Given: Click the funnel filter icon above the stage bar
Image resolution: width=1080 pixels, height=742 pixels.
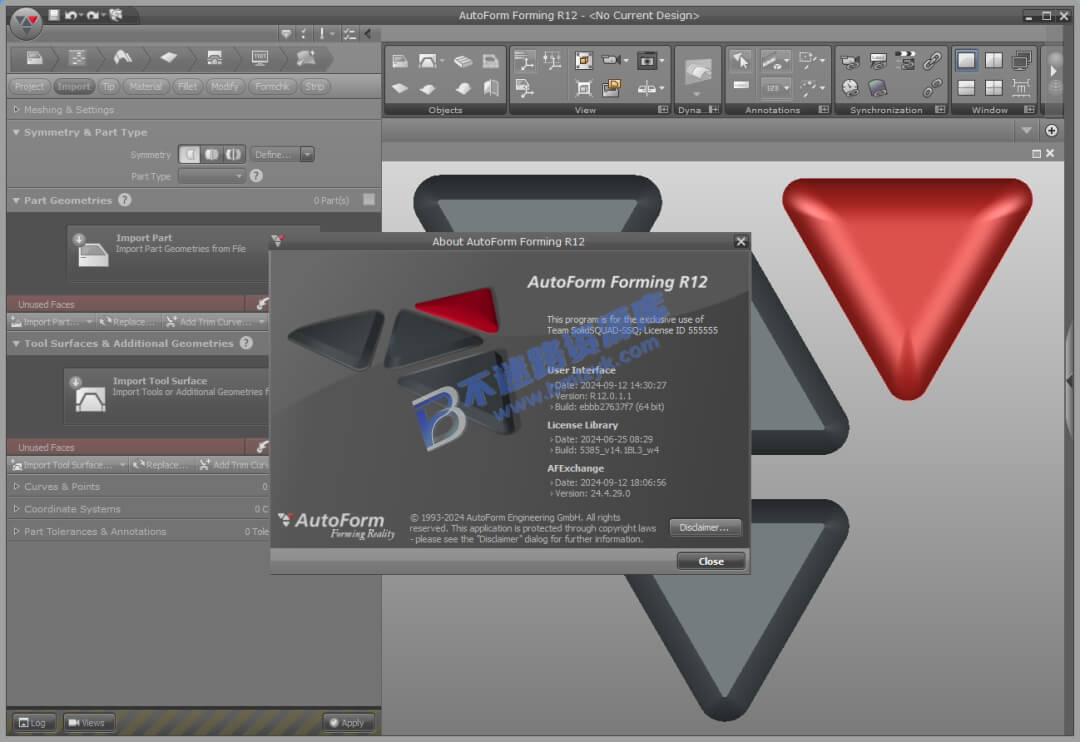Looking at the screenshot, I should pos(286,33).
